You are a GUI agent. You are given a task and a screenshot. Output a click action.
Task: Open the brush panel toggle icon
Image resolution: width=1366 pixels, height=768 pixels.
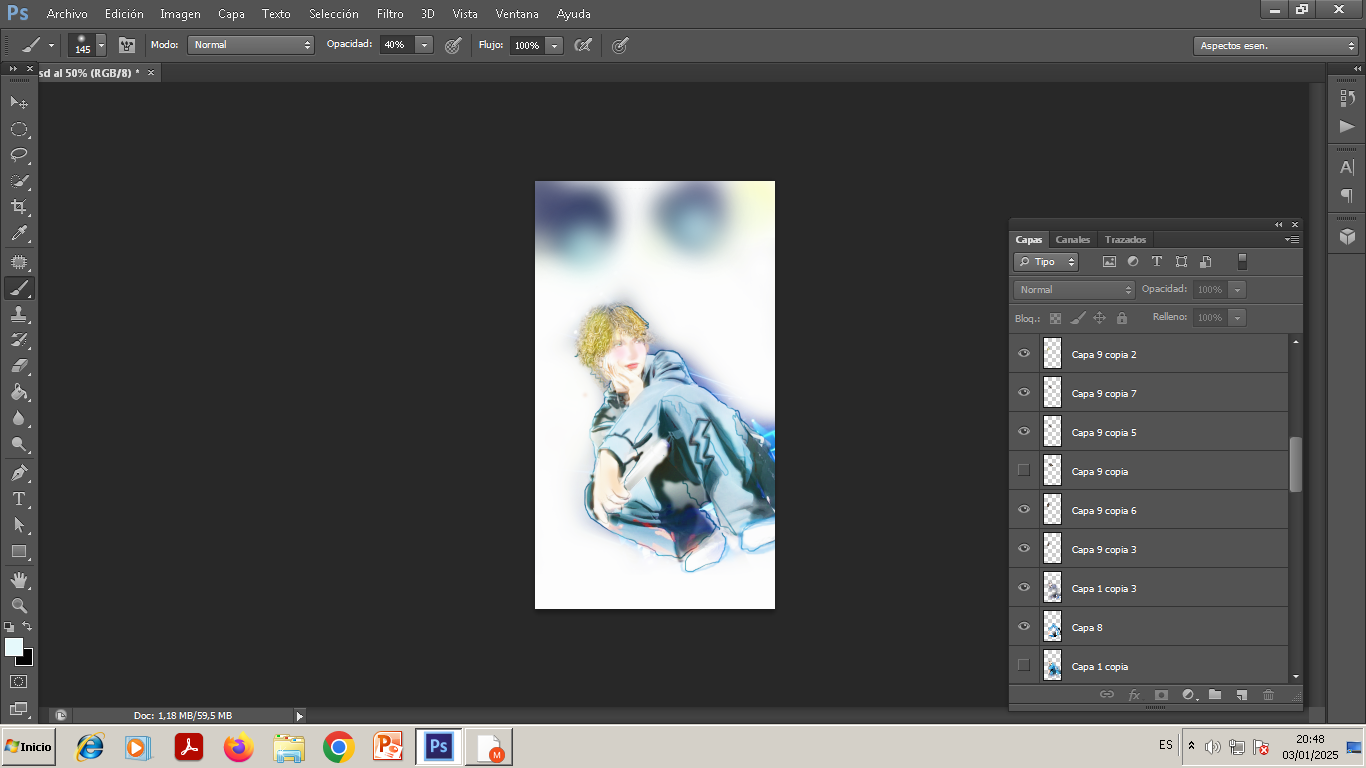click(127, 45)
